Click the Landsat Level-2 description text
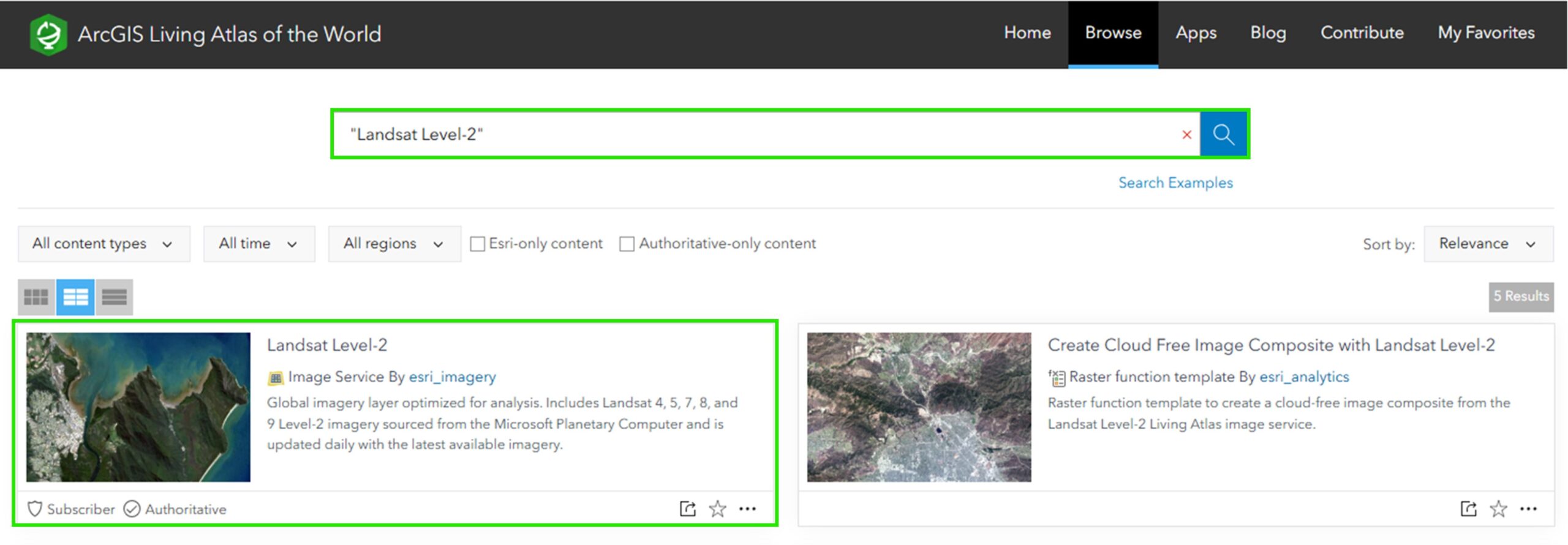Viewport: 1568px width, 545px height. pyautogui.click(x=502, y=424)
